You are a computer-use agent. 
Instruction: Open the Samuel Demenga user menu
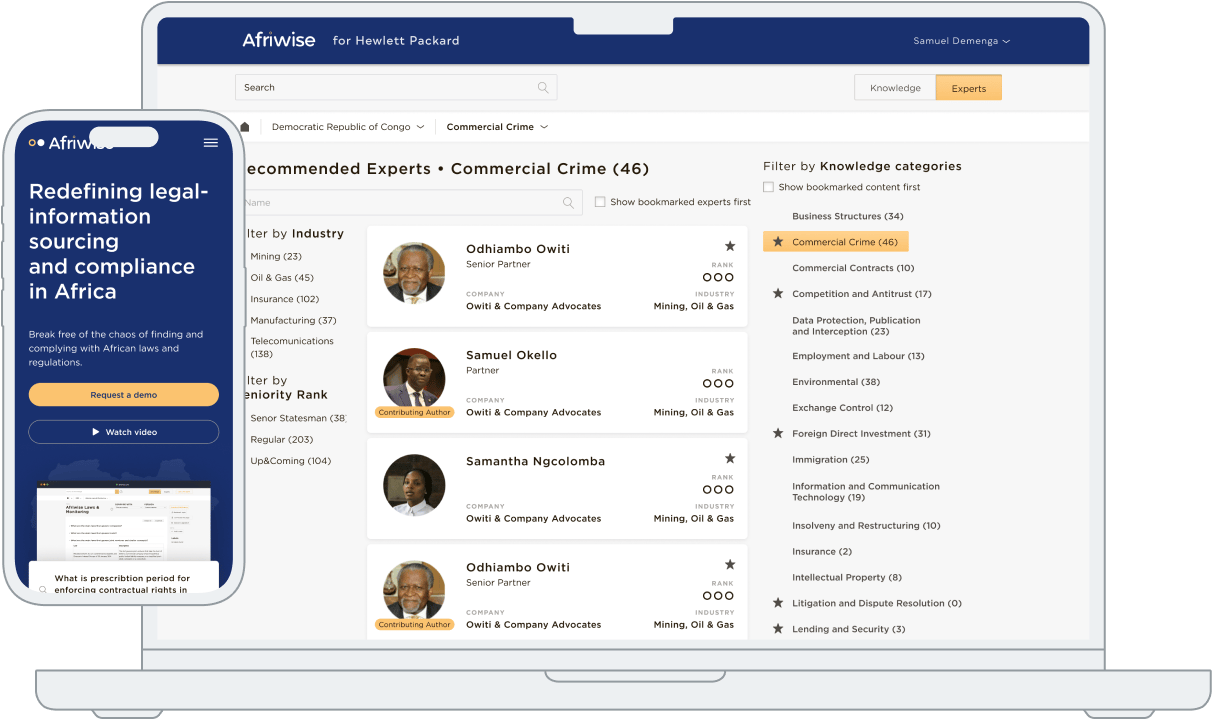(x=961, y=41)
